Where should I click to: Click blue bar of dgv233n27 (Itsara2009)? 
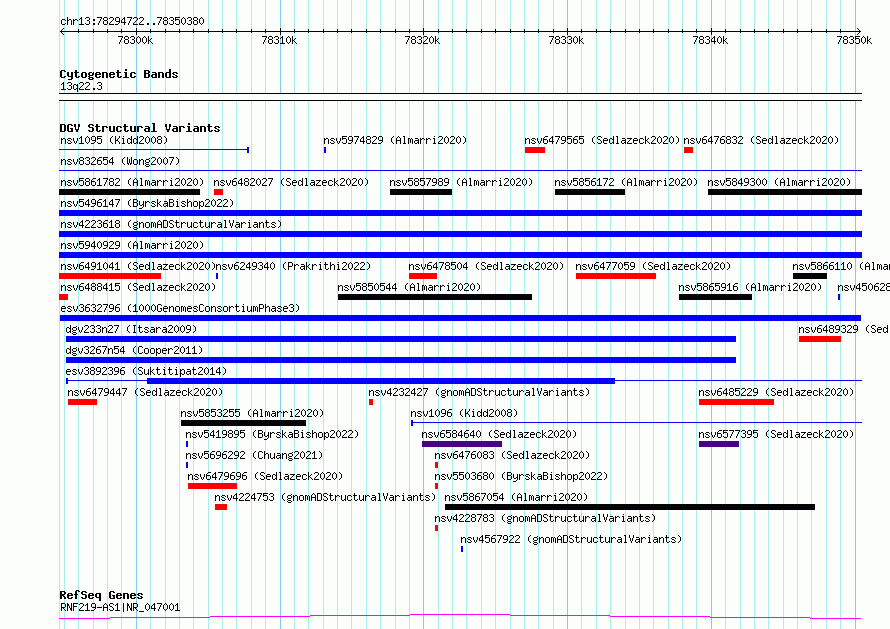401,339
